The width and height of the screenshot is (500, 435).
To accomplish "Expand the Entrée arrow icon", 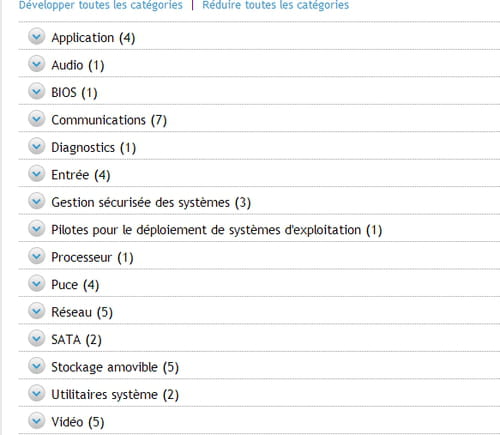I will tap(36, 173).
